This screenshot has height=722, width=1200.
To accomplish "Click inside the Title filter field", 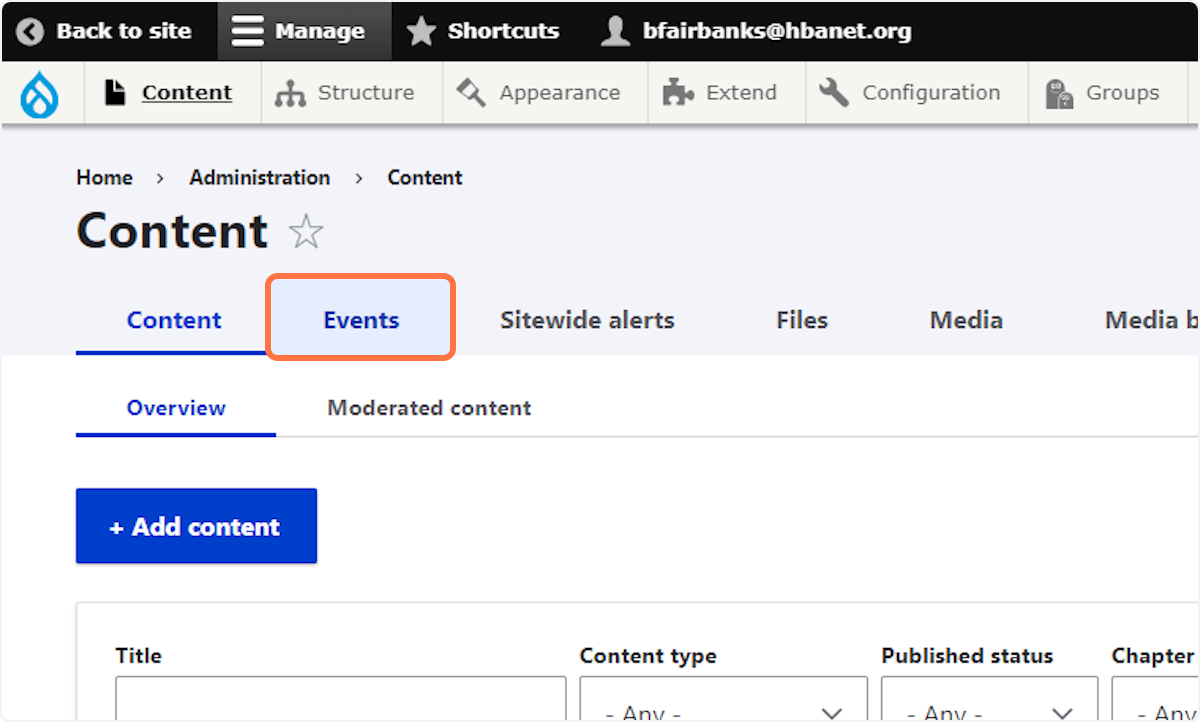I will pos(340,700).
